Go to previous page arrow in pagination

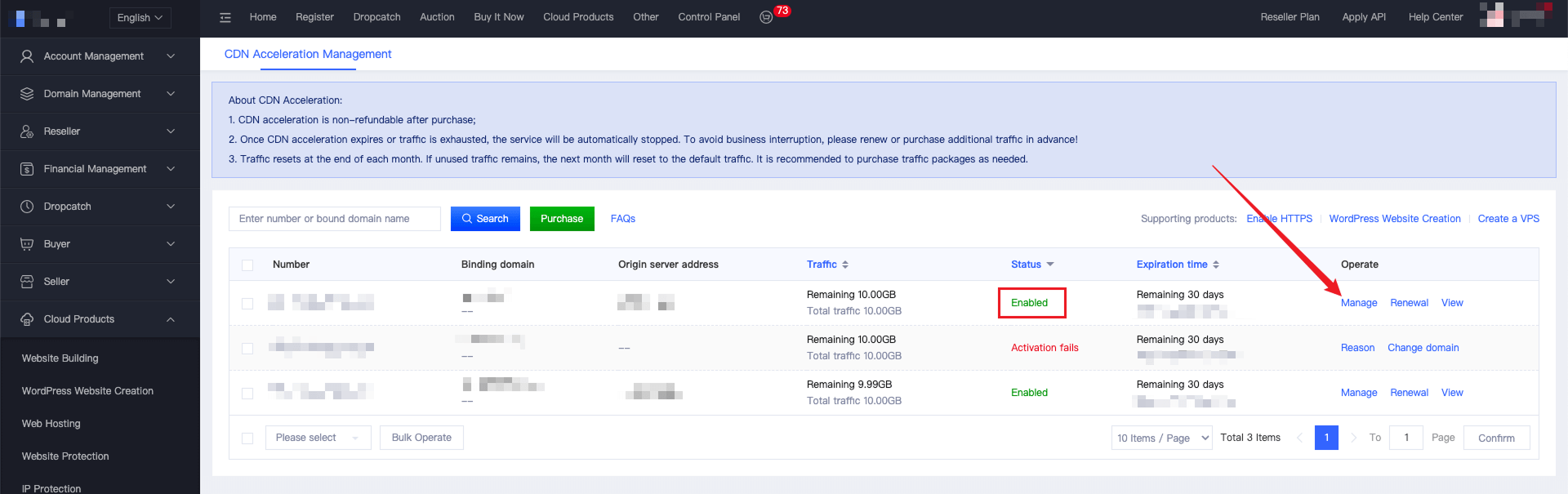click(1299, 438)
